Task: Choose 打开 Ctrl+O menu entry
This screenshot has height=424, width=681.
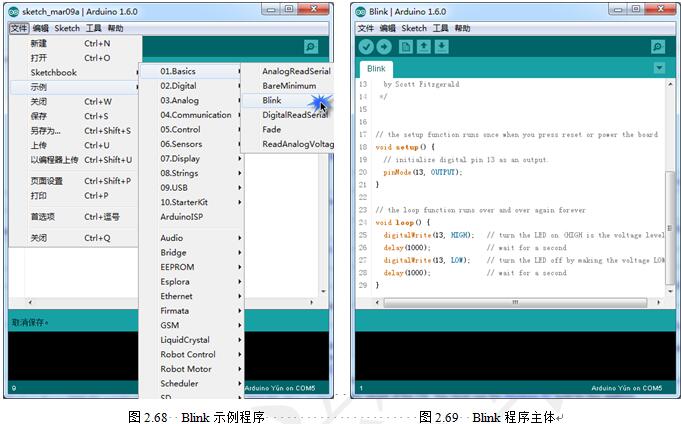Action: click(75, 58)
